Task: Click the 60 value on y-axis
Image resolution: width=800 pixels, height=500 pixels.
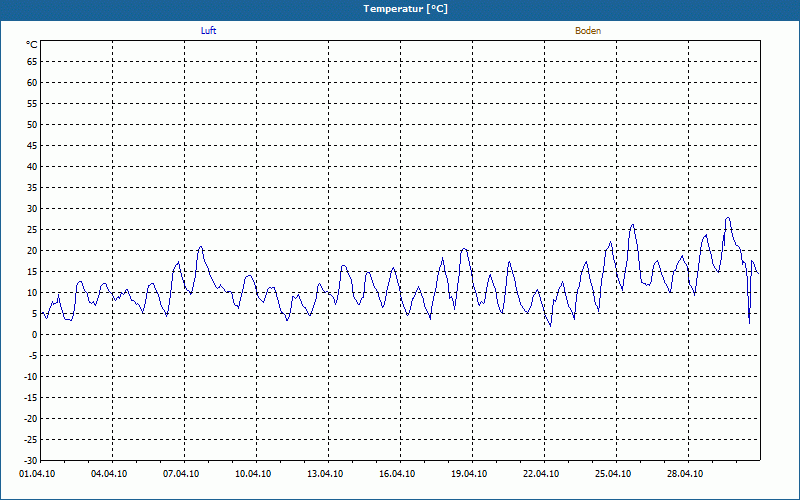Action: [32, 83]
